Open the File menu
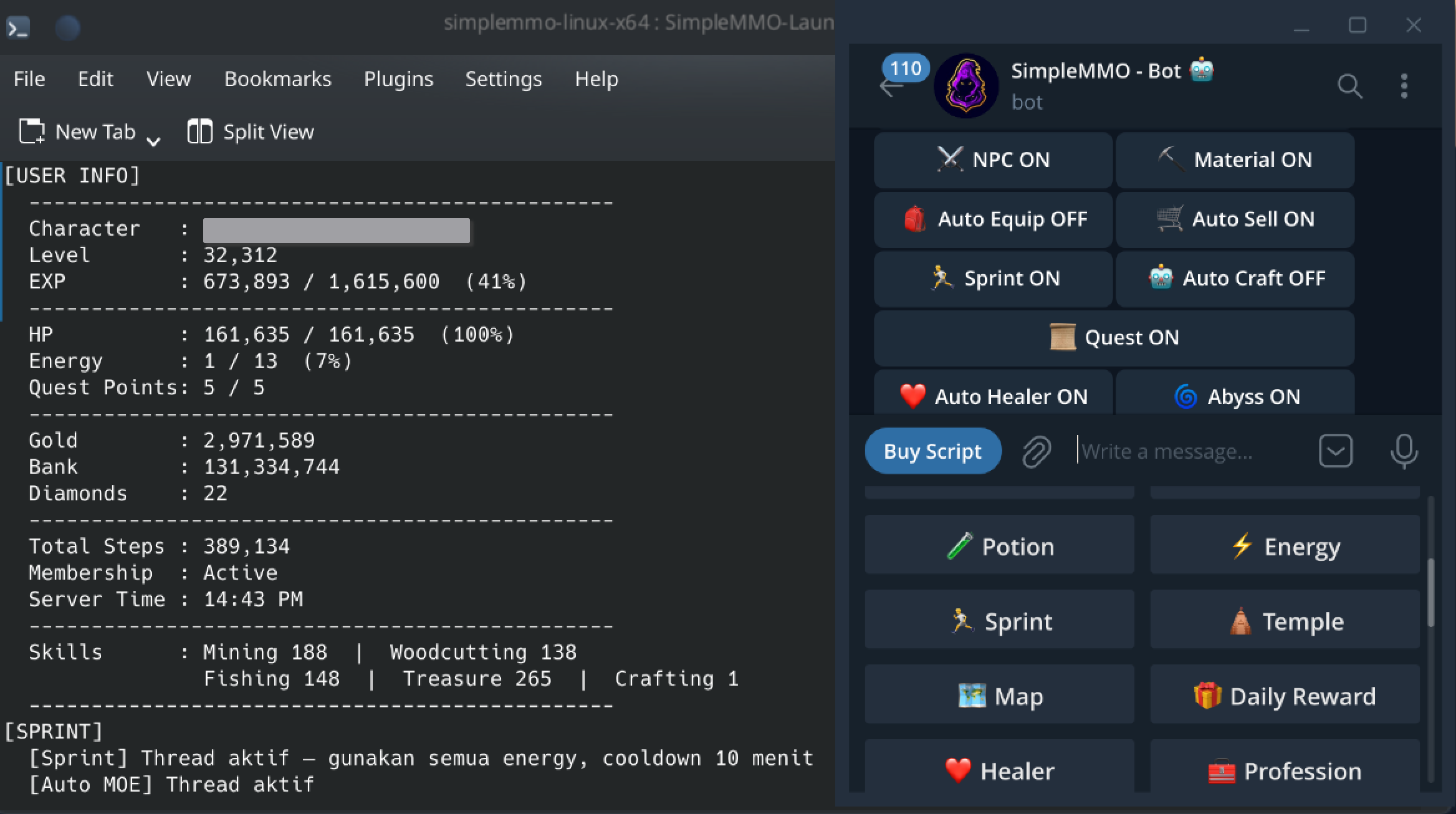The width and height of the screenshot is (1456, 814). pos(29,79)
